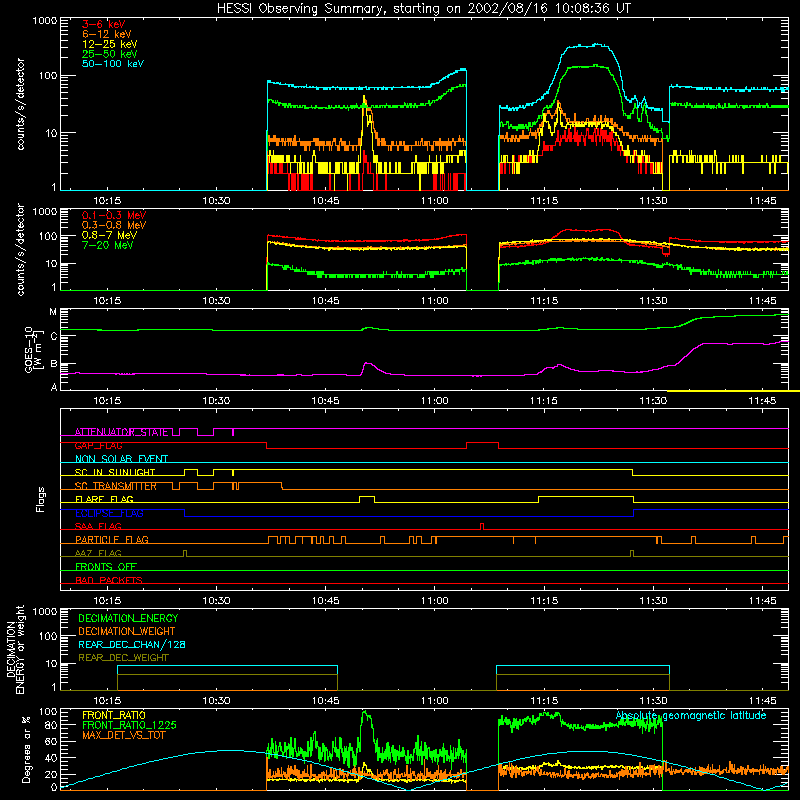Viewport: 800px width, 800px height.
Task: Click the red BAD_PACKETS label
Action: (x=109, y=581)
